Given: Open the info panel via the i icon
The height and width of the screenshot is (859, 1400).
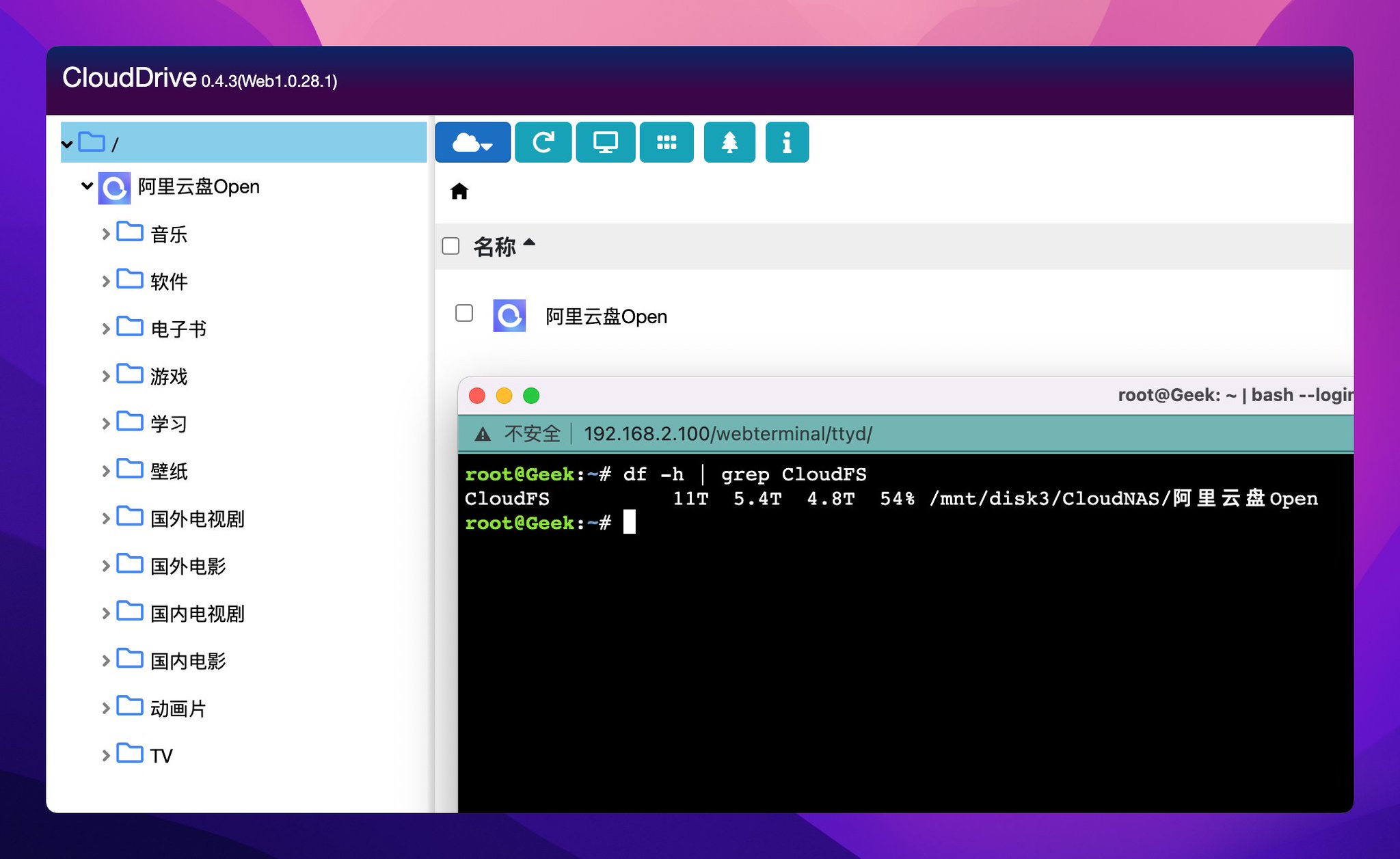Looking at the screenshot, I should click(x=787, y=142).
